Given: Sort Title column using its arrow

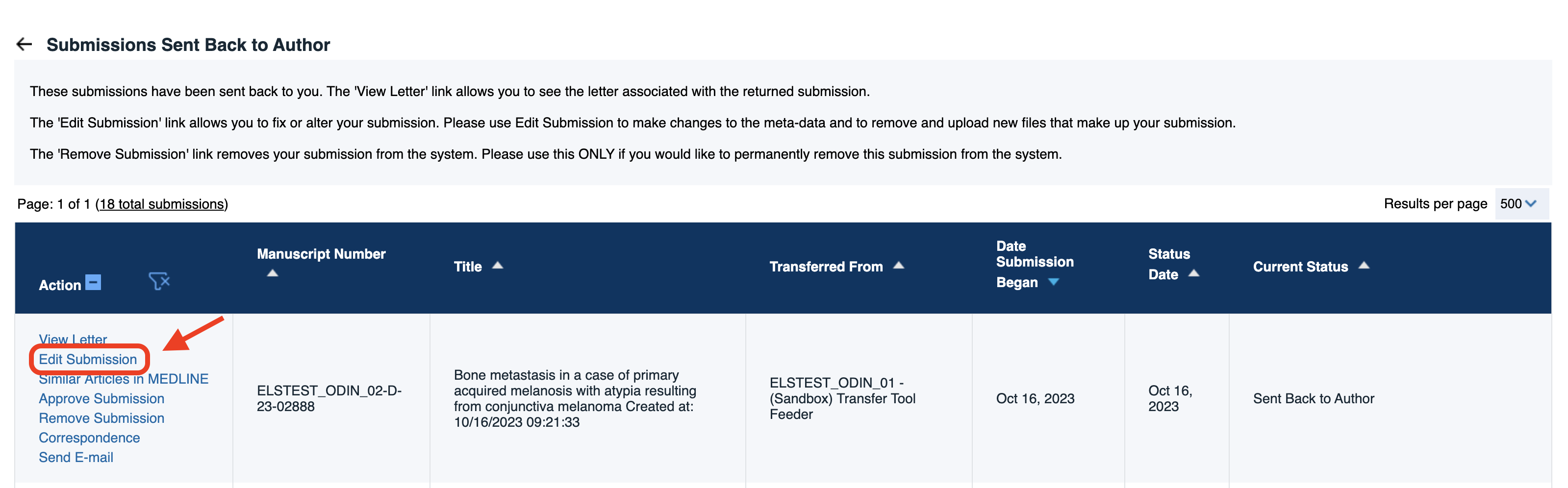Looking at the screenshot, I should tap(498, 265).
